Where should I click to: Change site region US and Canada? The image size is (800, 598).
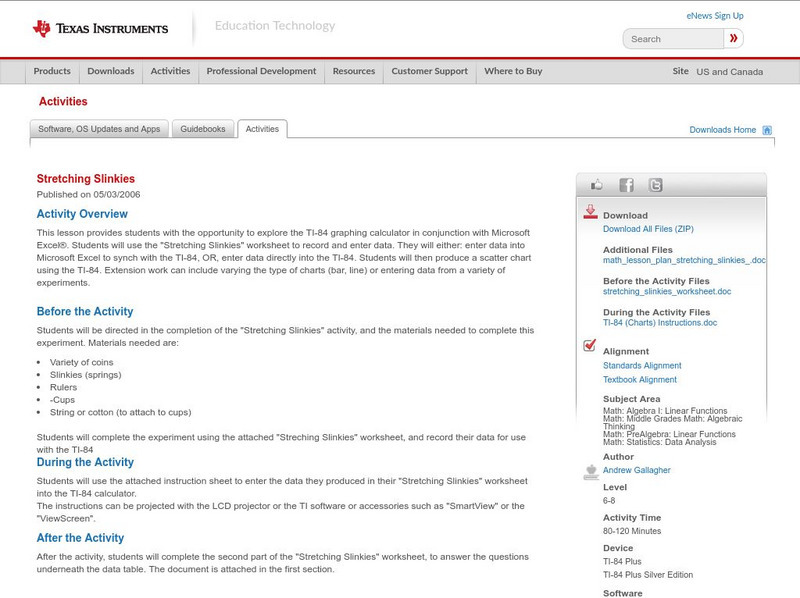point(730,72)
